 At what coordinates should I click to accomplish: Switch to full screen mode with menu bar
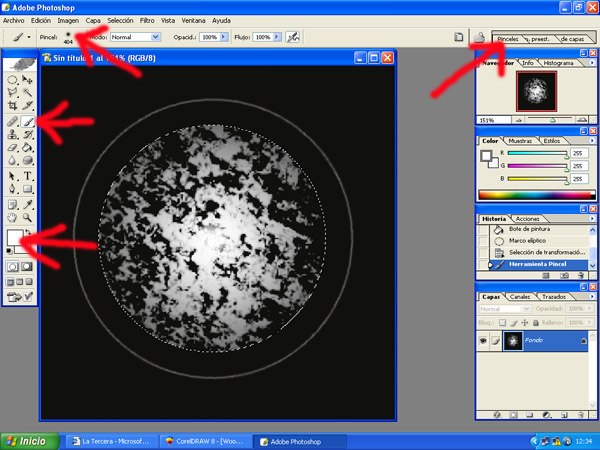(x=20, y=282)
